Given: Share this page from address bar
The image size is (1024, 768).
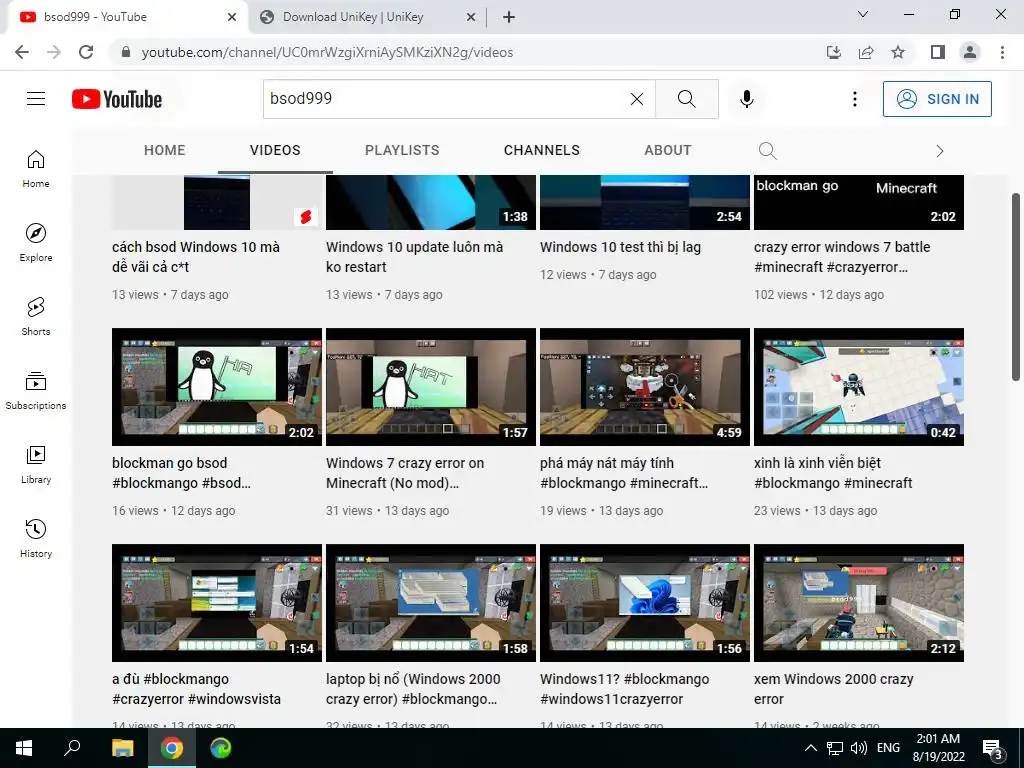Looking at the screenshot, I should [866, 52].
